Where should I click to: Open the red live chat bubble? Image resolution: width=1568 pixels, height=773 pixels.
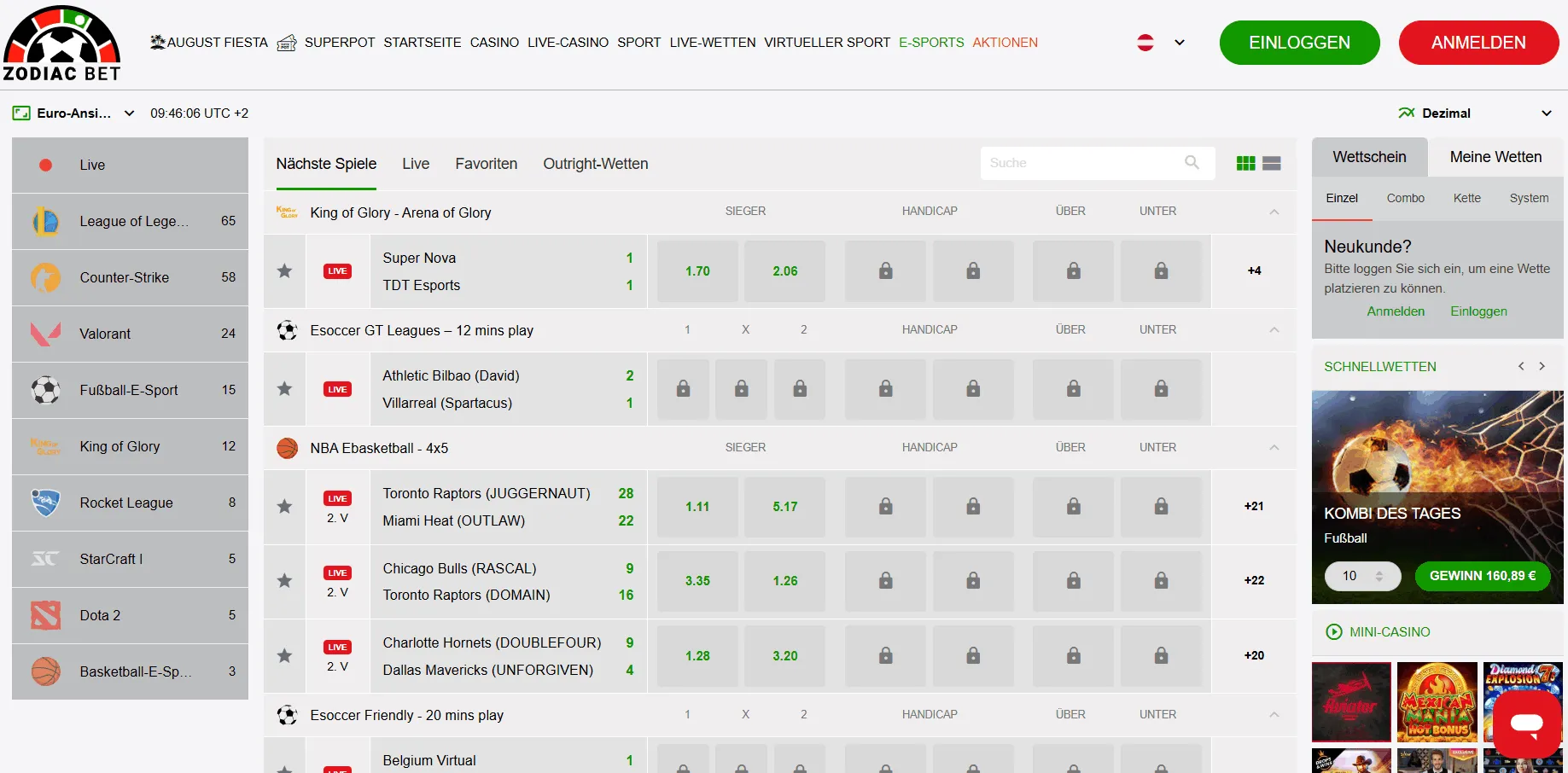1526,724
